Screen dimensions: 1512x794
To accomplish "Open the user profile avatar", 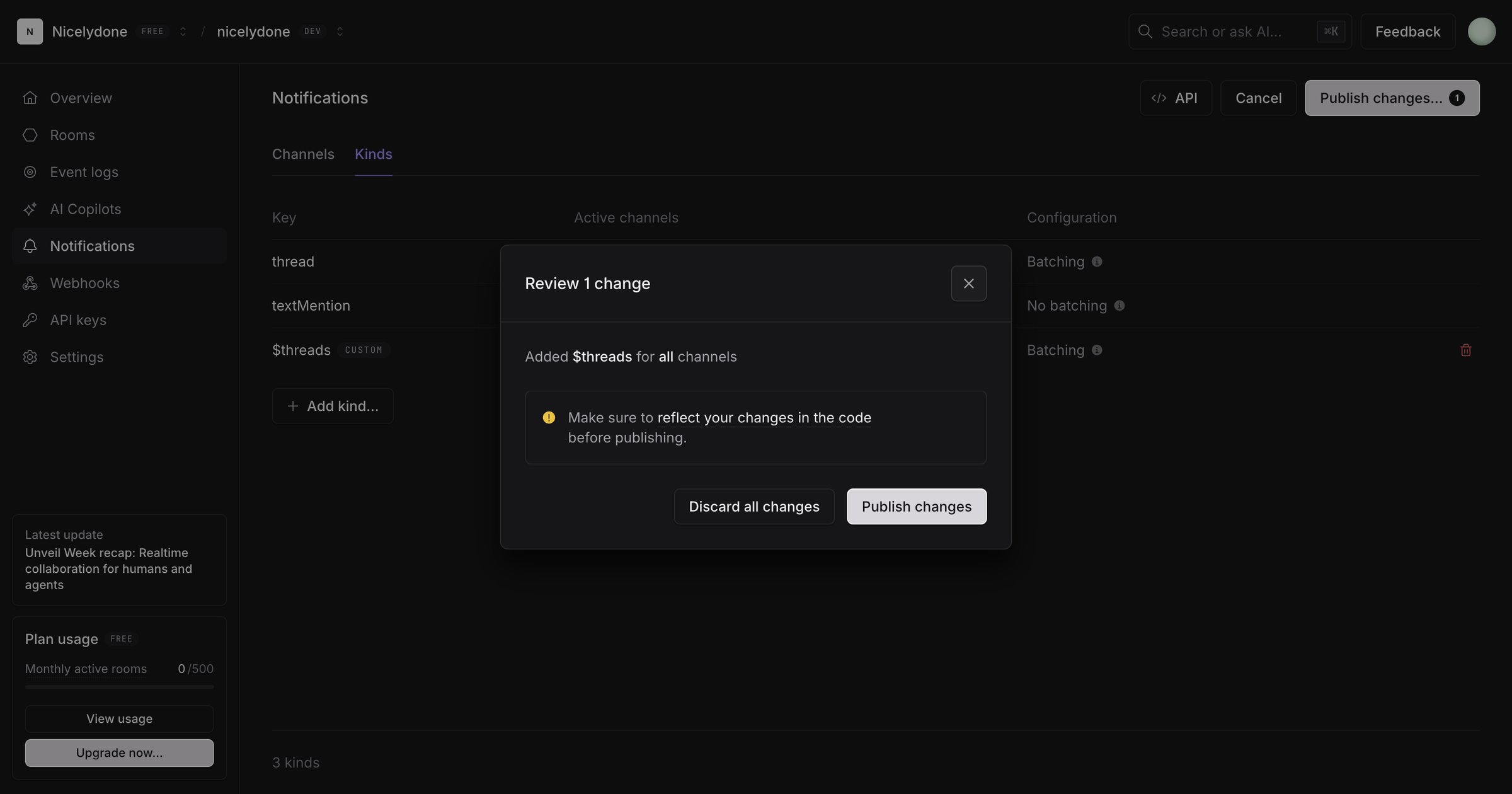I will tap(1482, 32).
